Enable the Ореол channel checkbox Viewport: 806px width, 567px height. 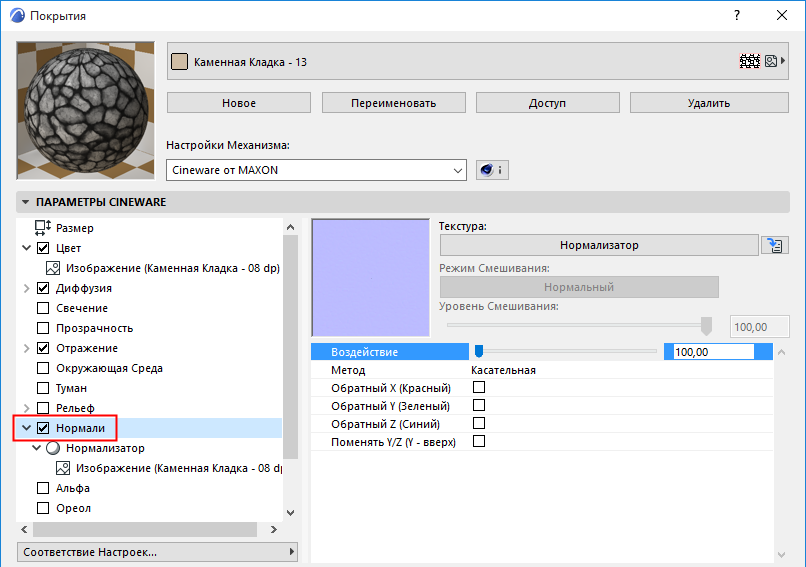pos(43,508)
